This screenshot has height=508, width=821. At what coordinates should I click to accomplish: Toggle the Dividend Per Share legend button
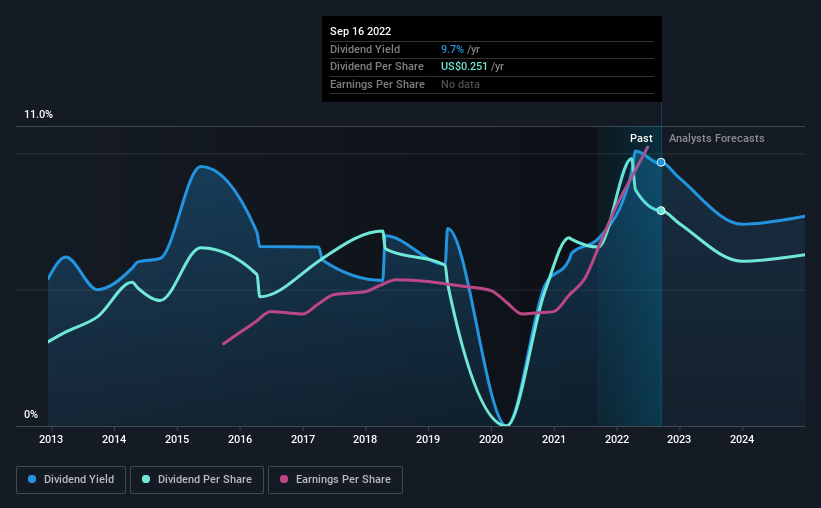pyautogui.click(x=197, y=480)
